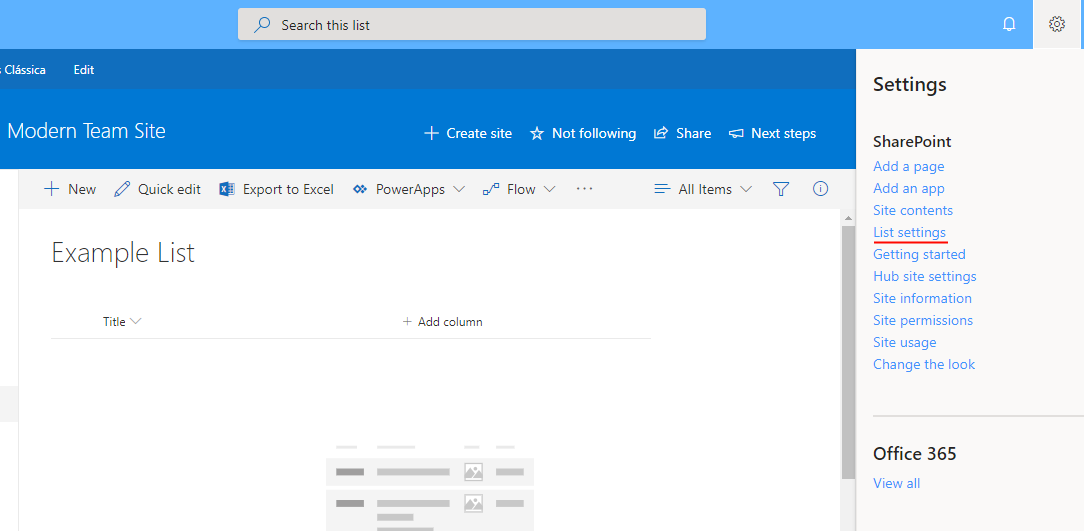Image resolution: width=1084 pixels, height=531 pixels.
Task: Click the Add column plus icon
Action: pos(407,322)
